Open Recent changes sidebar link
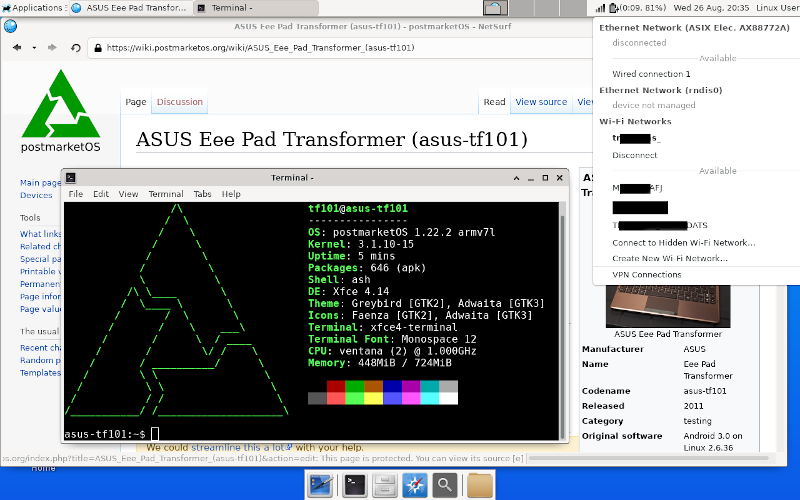This screenshot has width=800, height=500. [40, 347]
